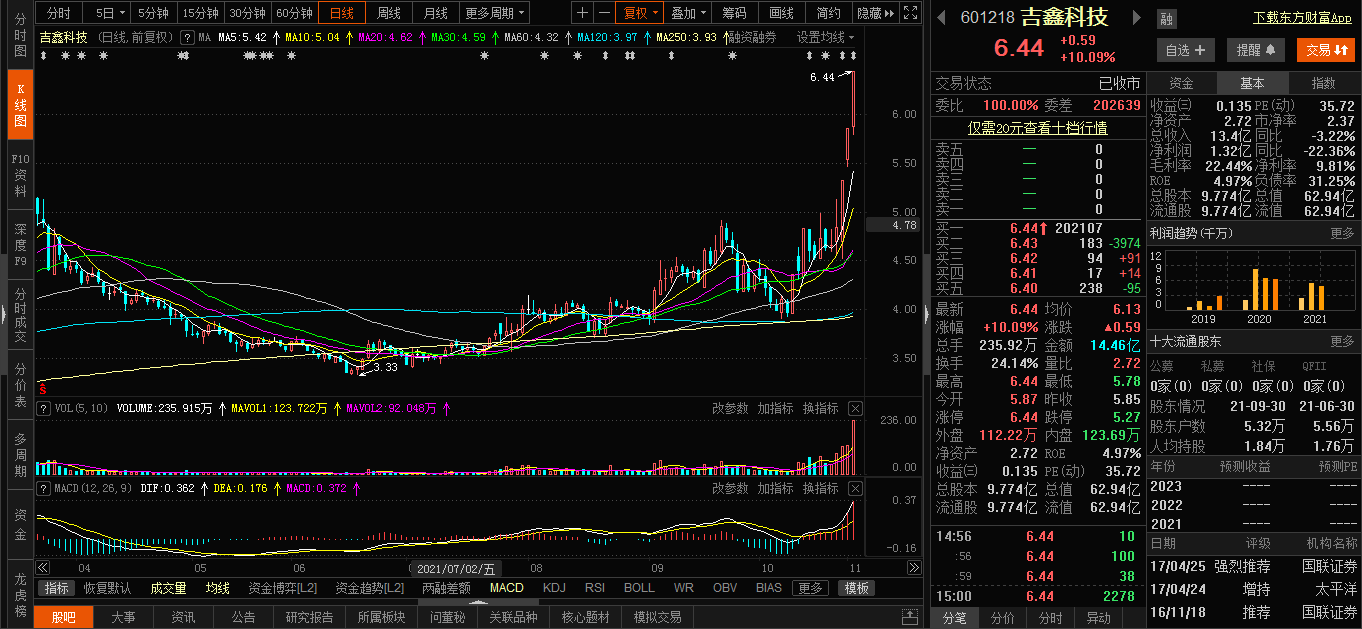Toggle 成交量 volume indicator
Image resolution: width=1362 pixels, height=629 pixels.
click(x=168, y=588)
